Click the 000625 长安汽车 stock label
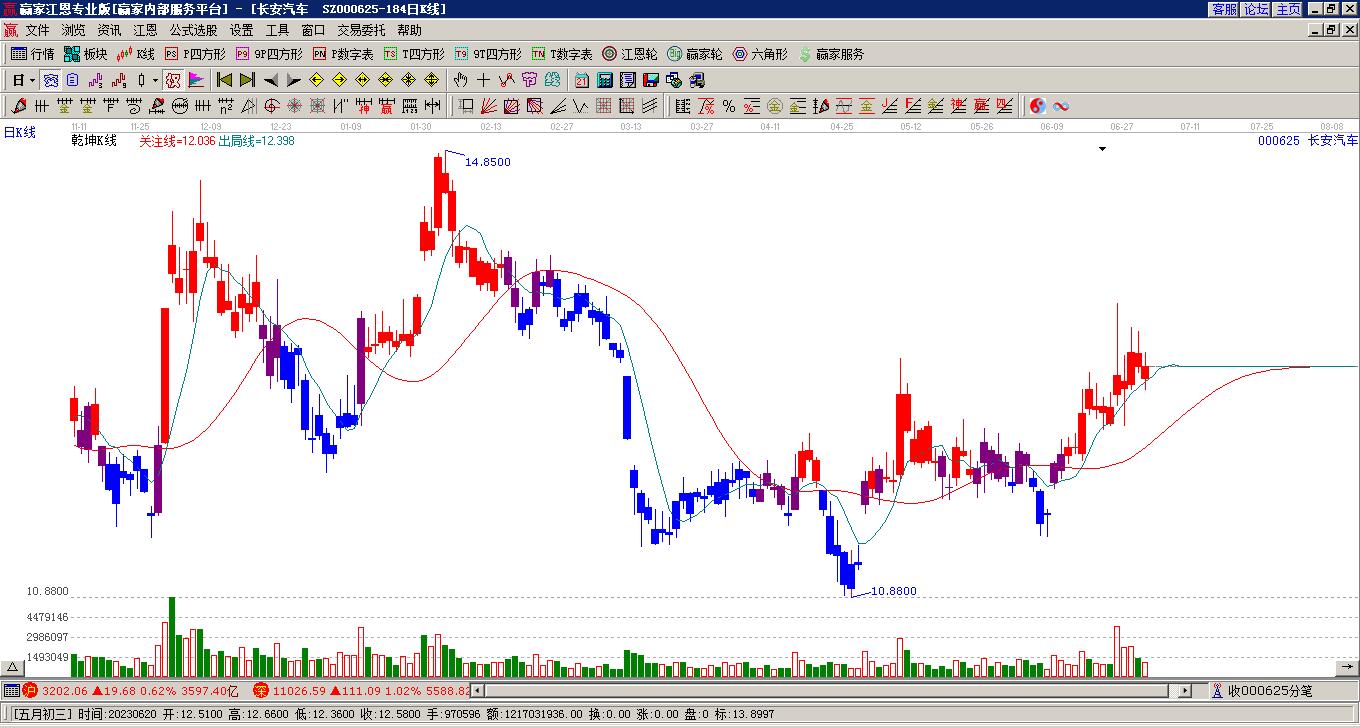This screenshot has height=728, width=1360. pos(1308,141)
